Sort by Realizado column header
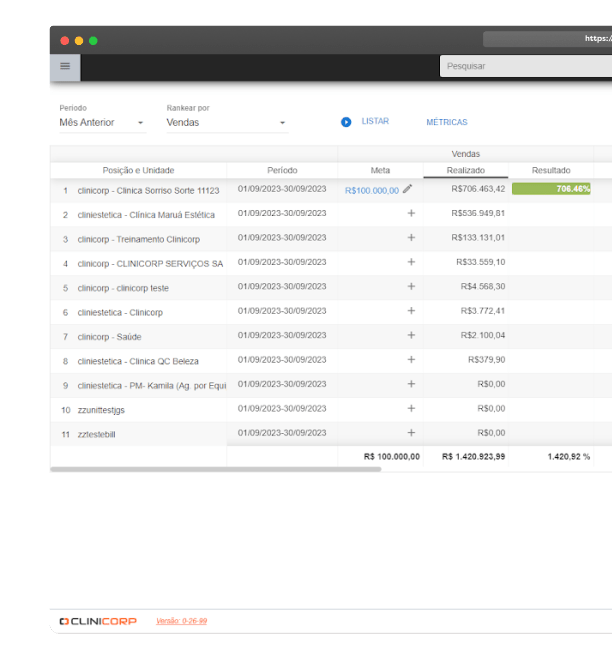 pyautogui.click(x=466, y=170)
